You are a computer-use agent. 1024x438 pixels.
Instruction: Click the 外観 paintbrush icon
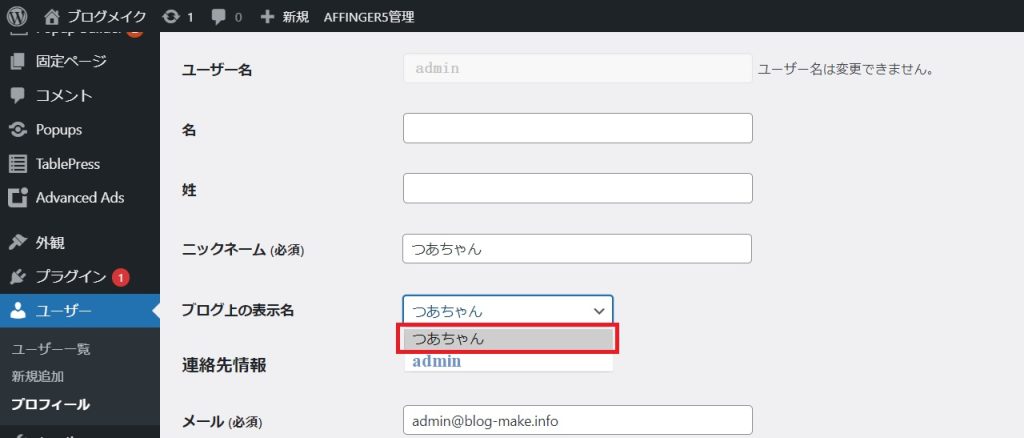(18, 243)
